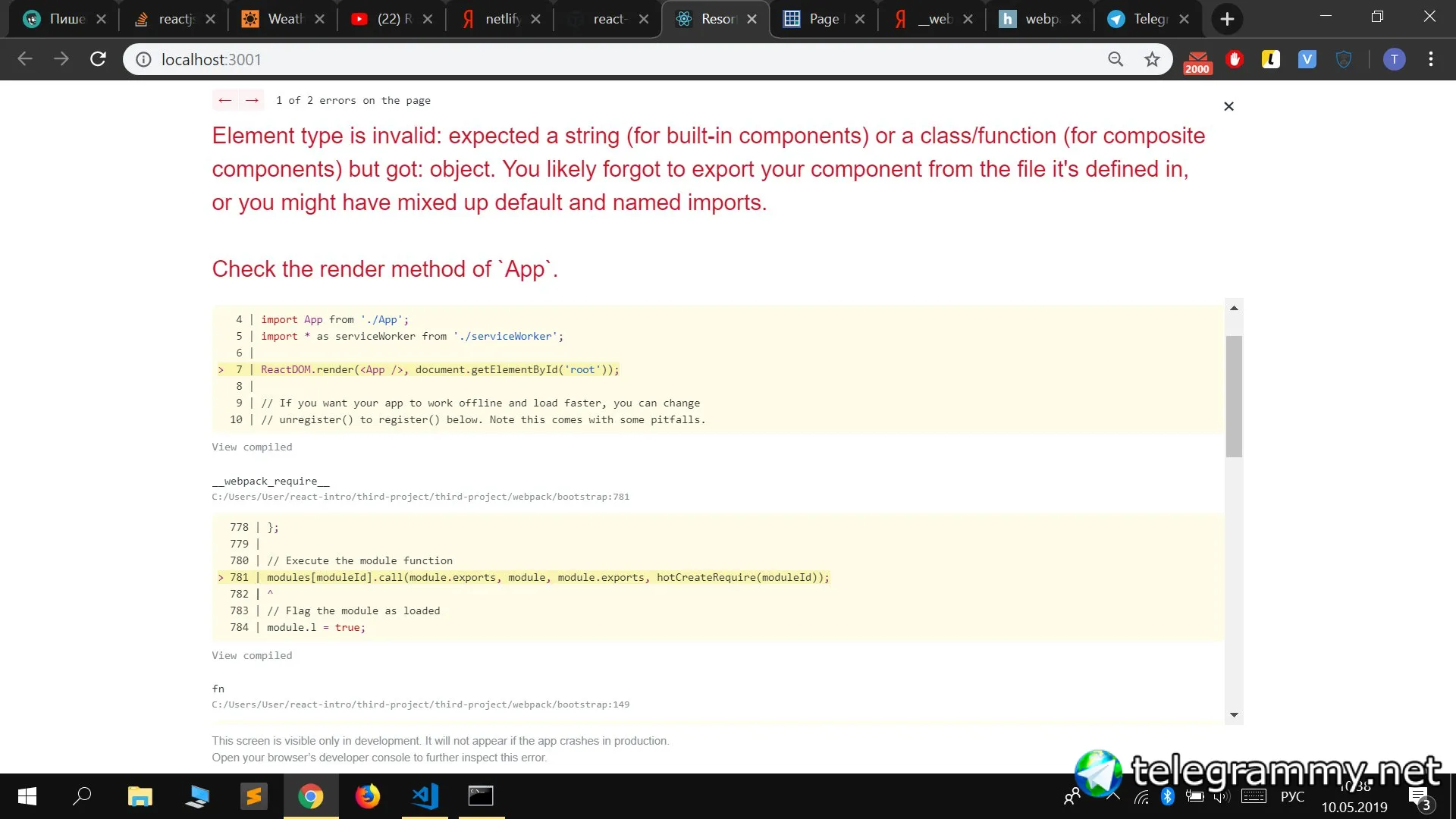Image resolution: width=1456 pixels, height=819 pixels.
Task: Open the Chrome three-dot menu
Action: pyautogui.click(x=1430, y=59)
